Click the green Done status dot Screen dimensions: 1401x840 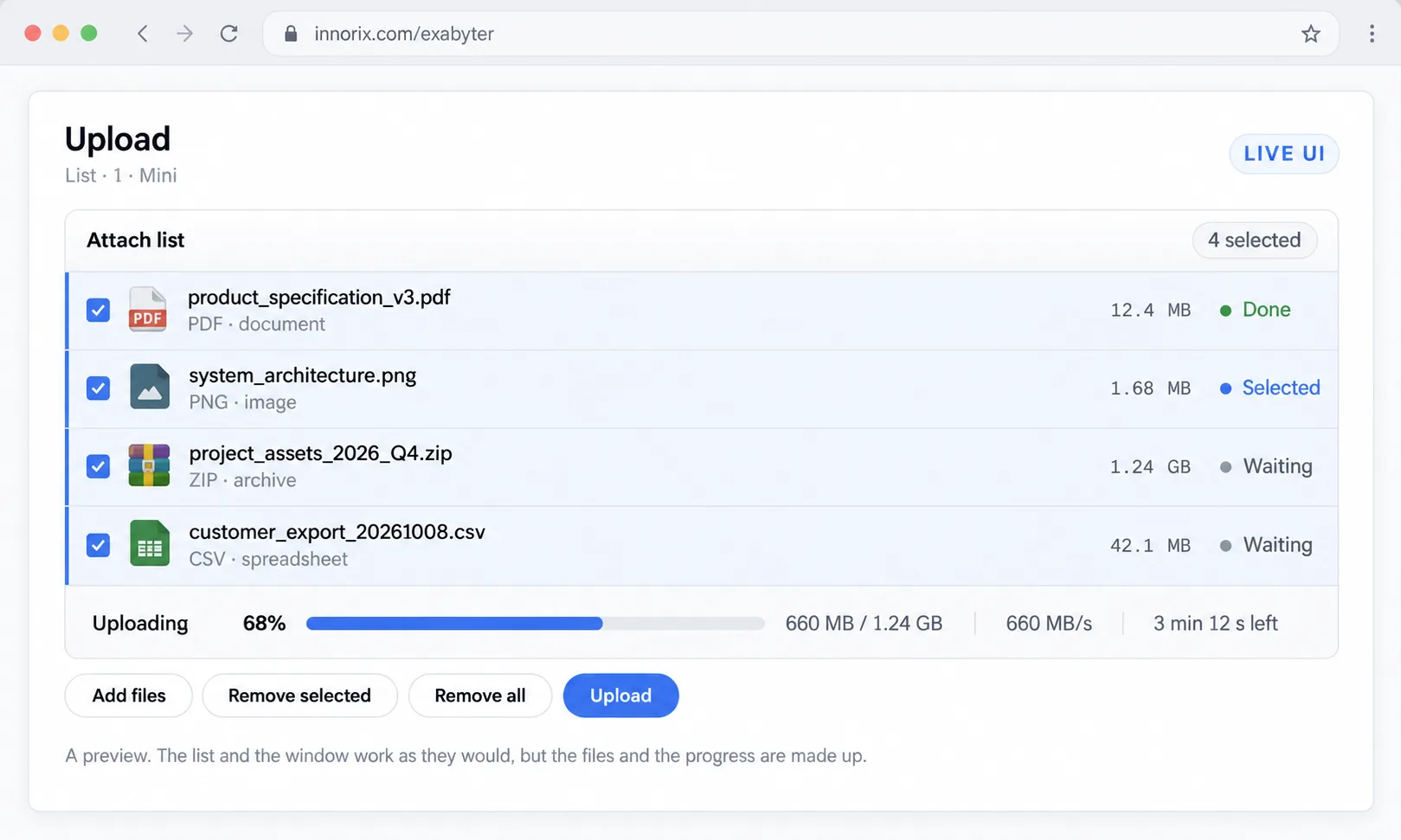(1225, 311)
